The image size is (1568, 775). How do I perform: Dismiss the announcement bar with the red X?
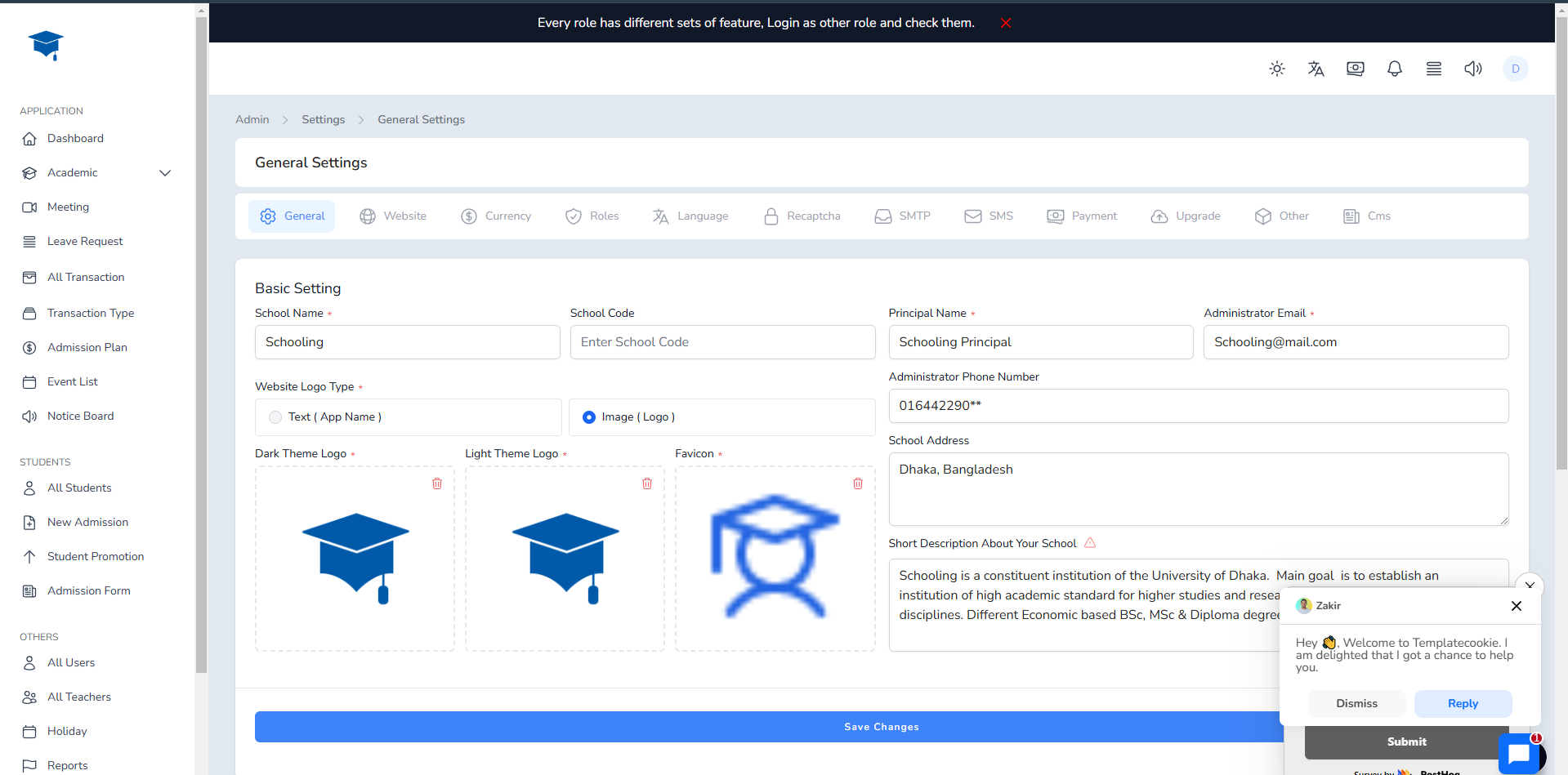(x=1005, y=22)
